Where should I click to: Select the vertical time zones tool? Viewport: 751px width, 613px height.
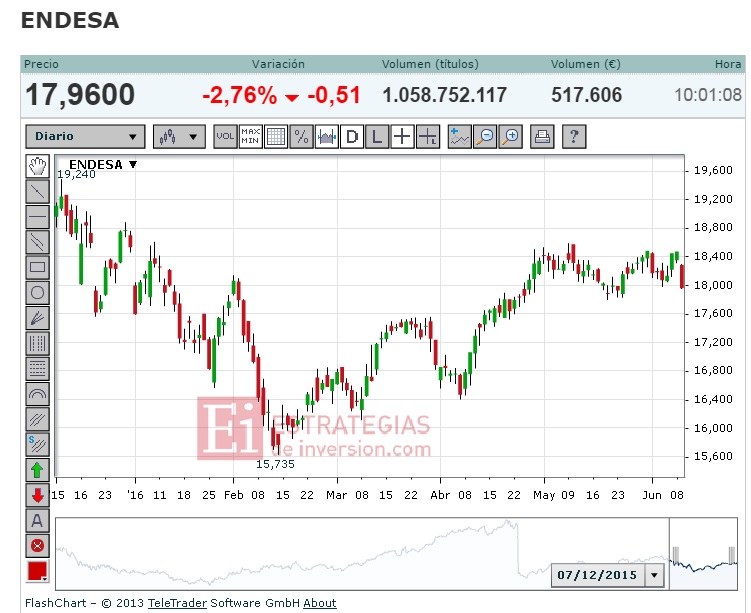click(x=37, y=343)
